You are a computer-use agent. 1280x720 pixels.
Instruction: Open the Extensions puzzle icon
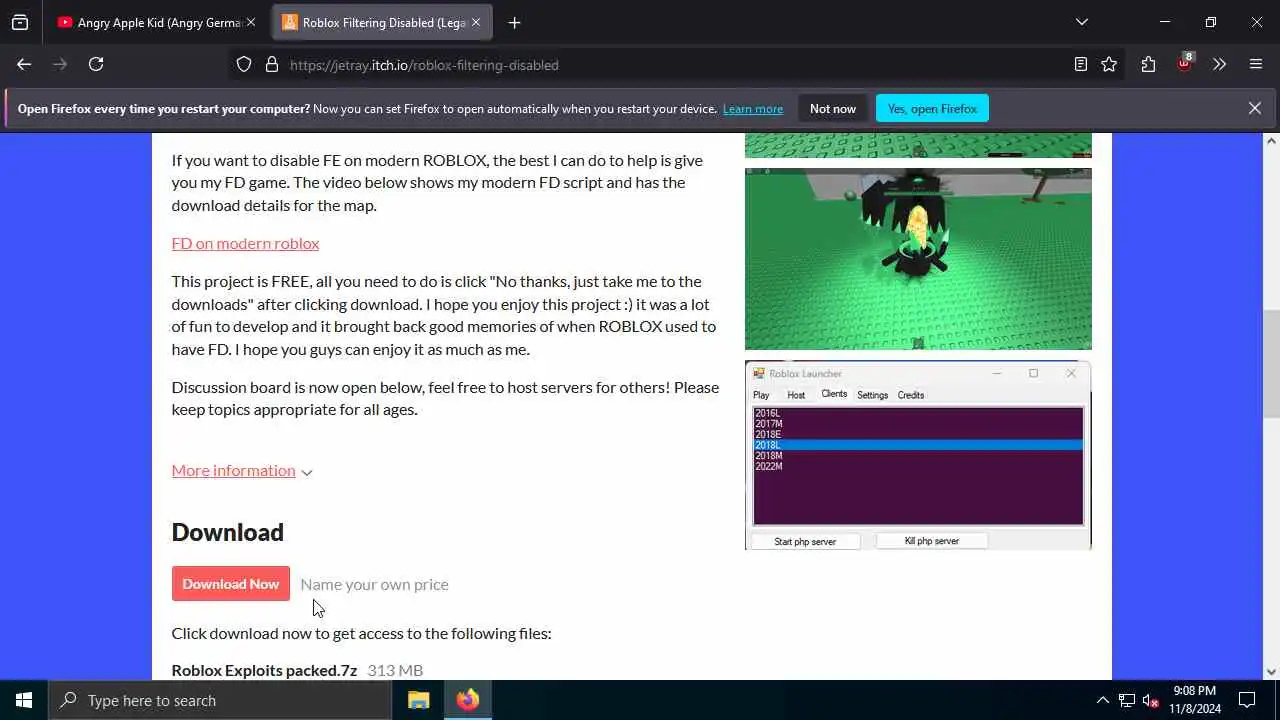click(x=1148, y=65)
